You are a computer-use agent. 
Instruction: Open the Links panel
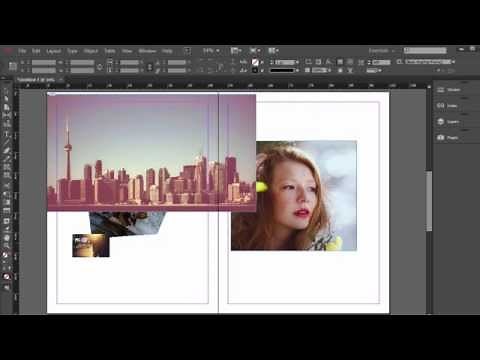point(448,106)
